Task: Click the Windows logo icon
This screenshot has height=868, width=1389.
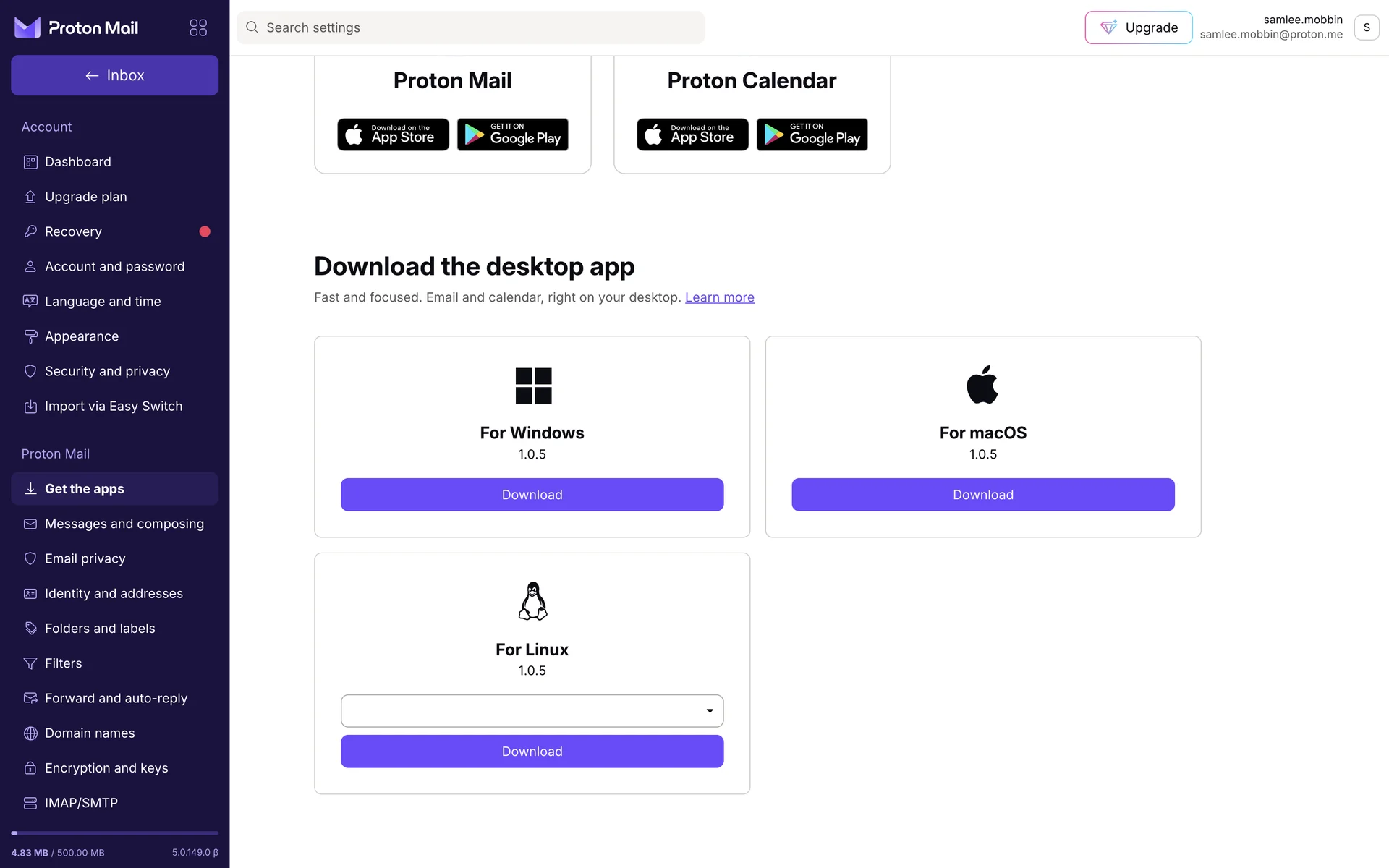Action: (533, 386)
